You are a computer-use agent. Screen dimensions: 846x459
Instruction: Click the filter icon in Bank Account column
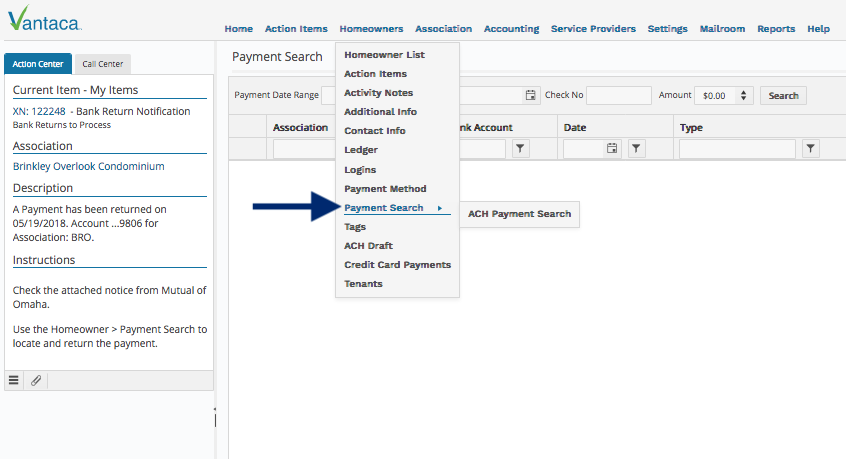pos(520,148)
